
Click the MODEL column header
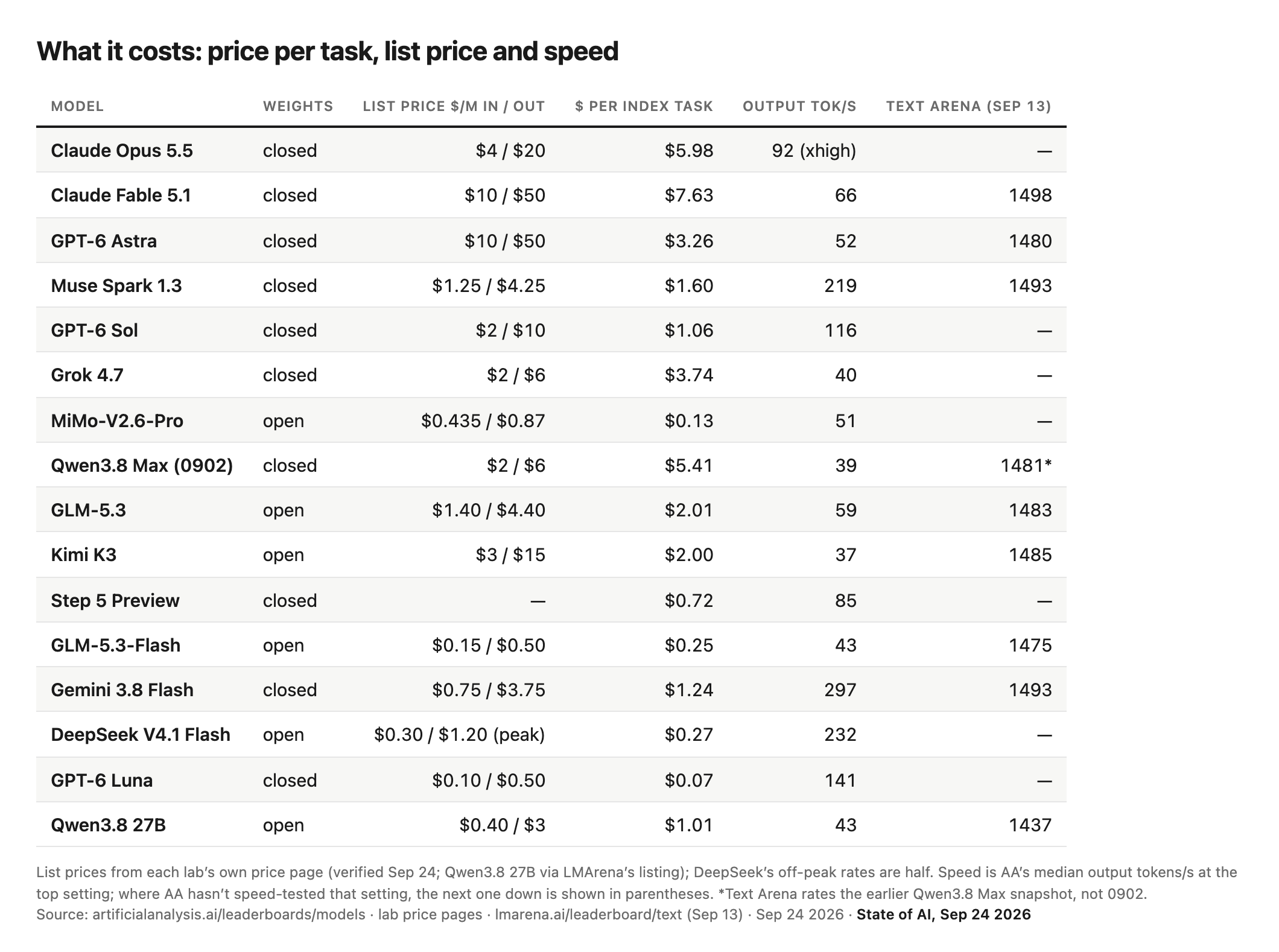tap(77, 106)
